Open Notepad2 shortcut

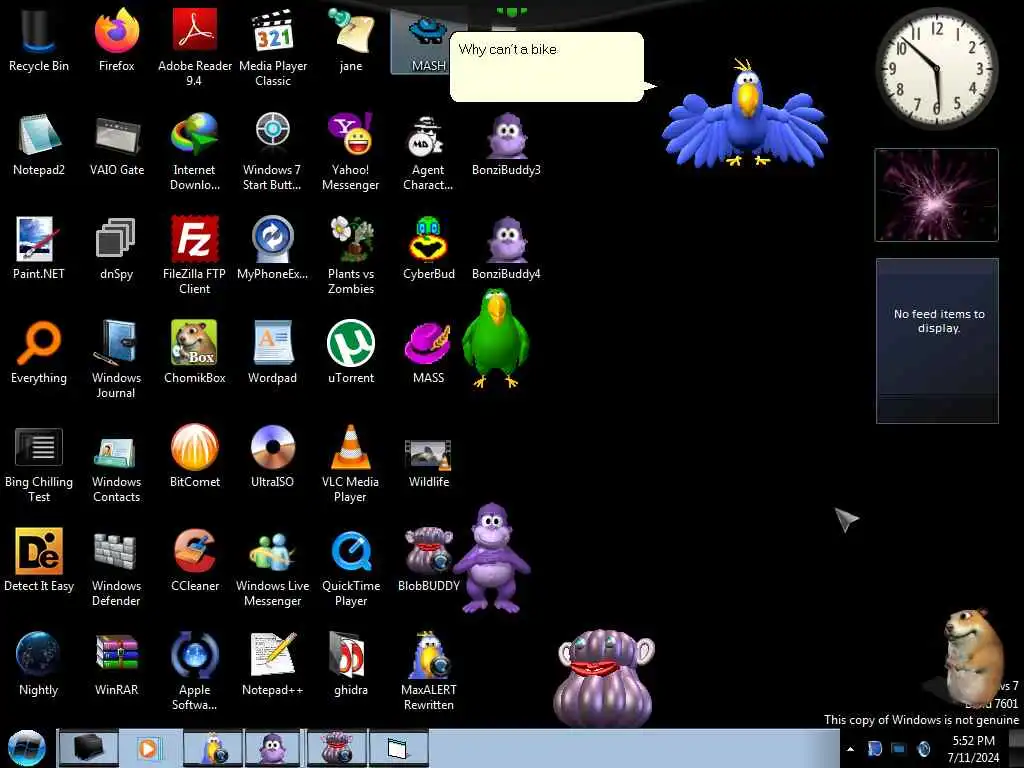tap(39, 144)
